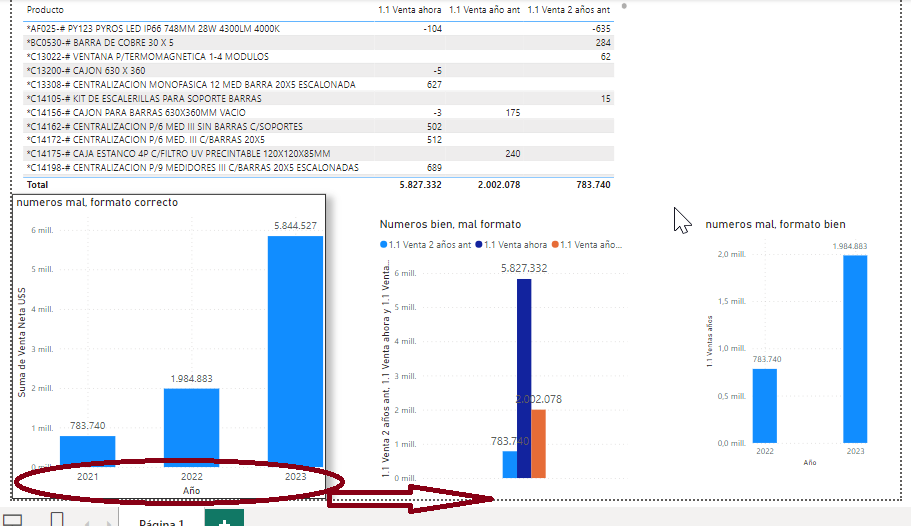This screenshot has height=526, width=911.
Task: Select row *C13022-# VENTANA P/TERMOMAGNETICA
Action: (x=318, y=56)
